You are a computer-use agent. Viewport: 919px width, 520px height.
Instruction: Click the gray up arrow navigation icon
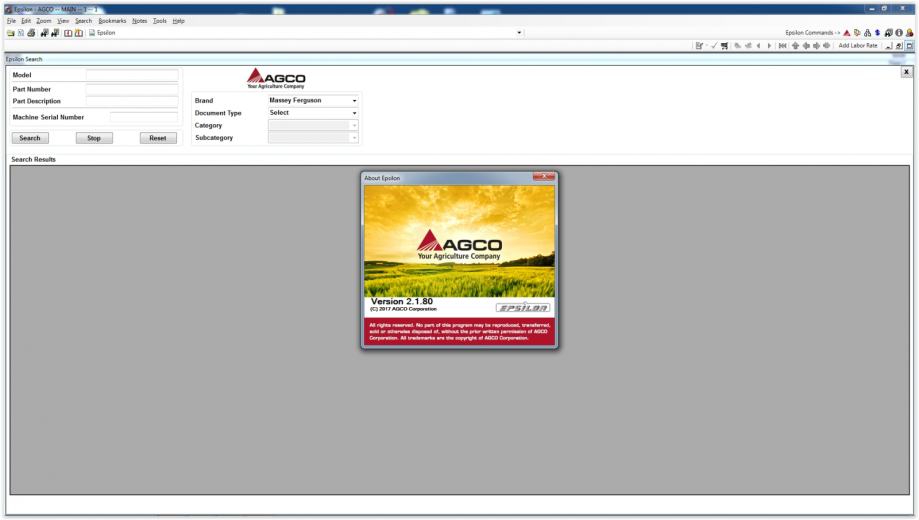pyautogui.click(x=795, y=46)
